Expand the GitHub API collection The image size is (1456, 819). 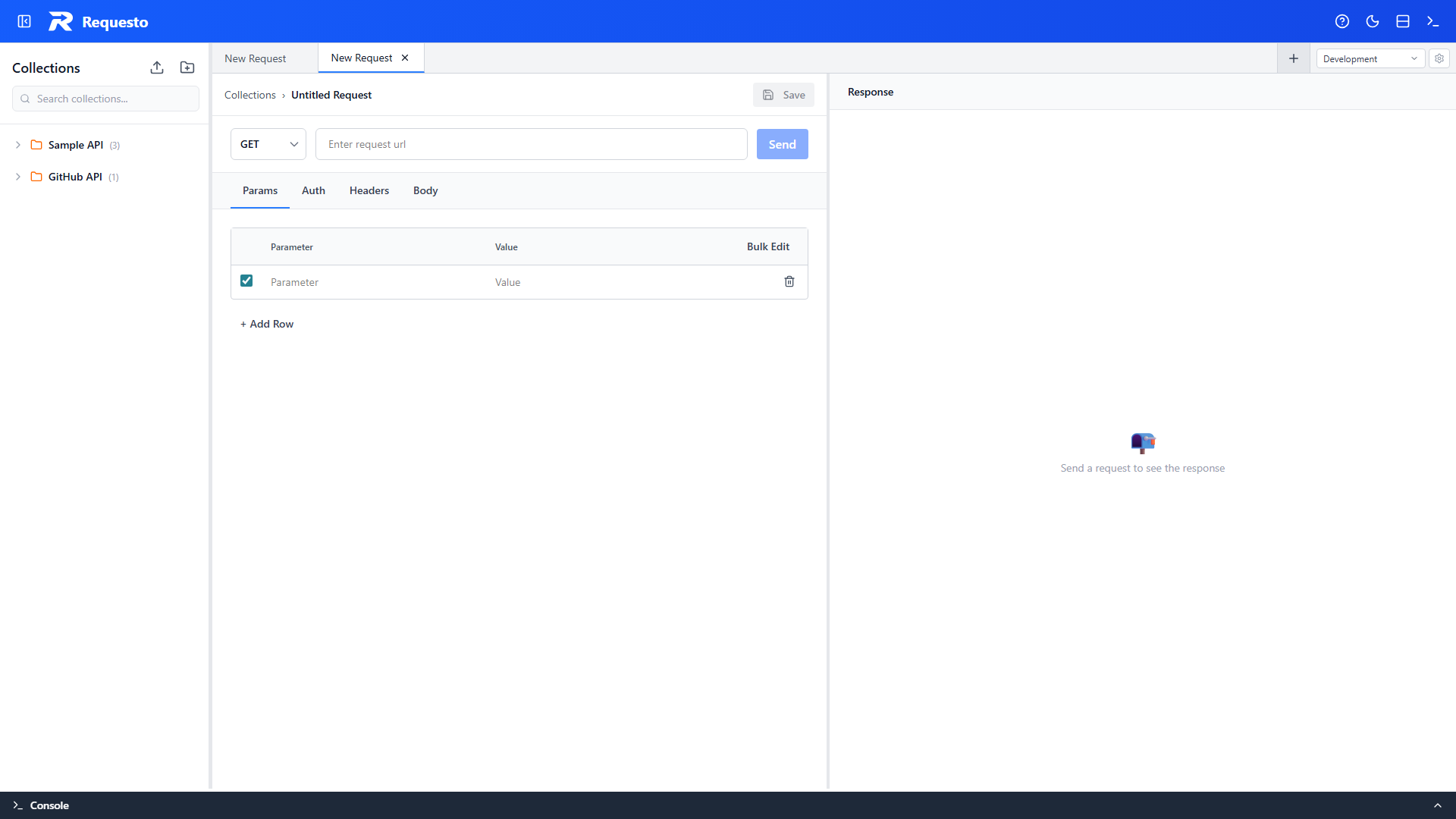click(x=17, y=177)
